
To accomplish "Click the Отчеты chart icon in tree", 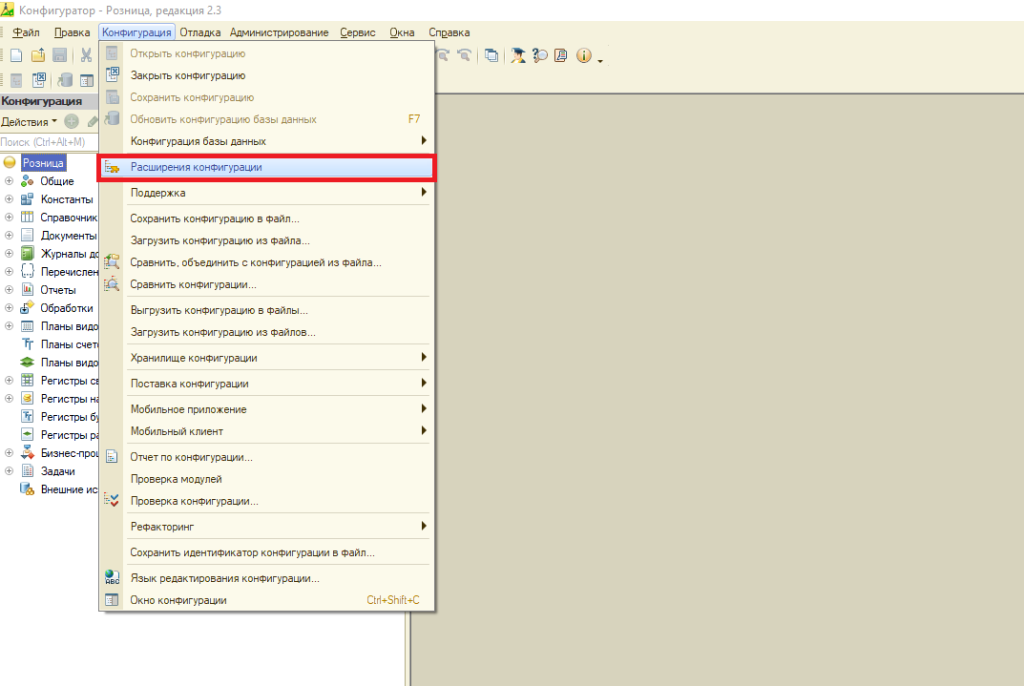I will [x=28, y=290].
